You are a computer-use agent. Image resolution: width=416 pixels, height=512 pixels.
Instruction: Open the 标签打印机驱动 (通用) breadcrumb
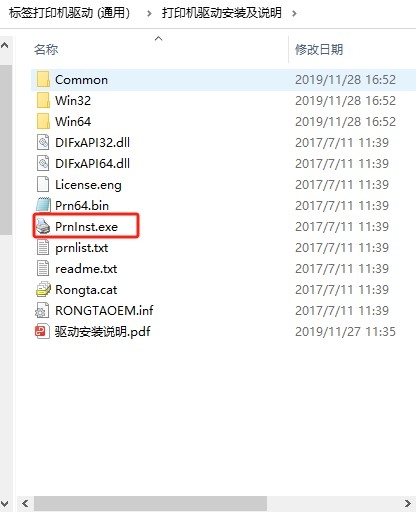click(x=69, y=13)
